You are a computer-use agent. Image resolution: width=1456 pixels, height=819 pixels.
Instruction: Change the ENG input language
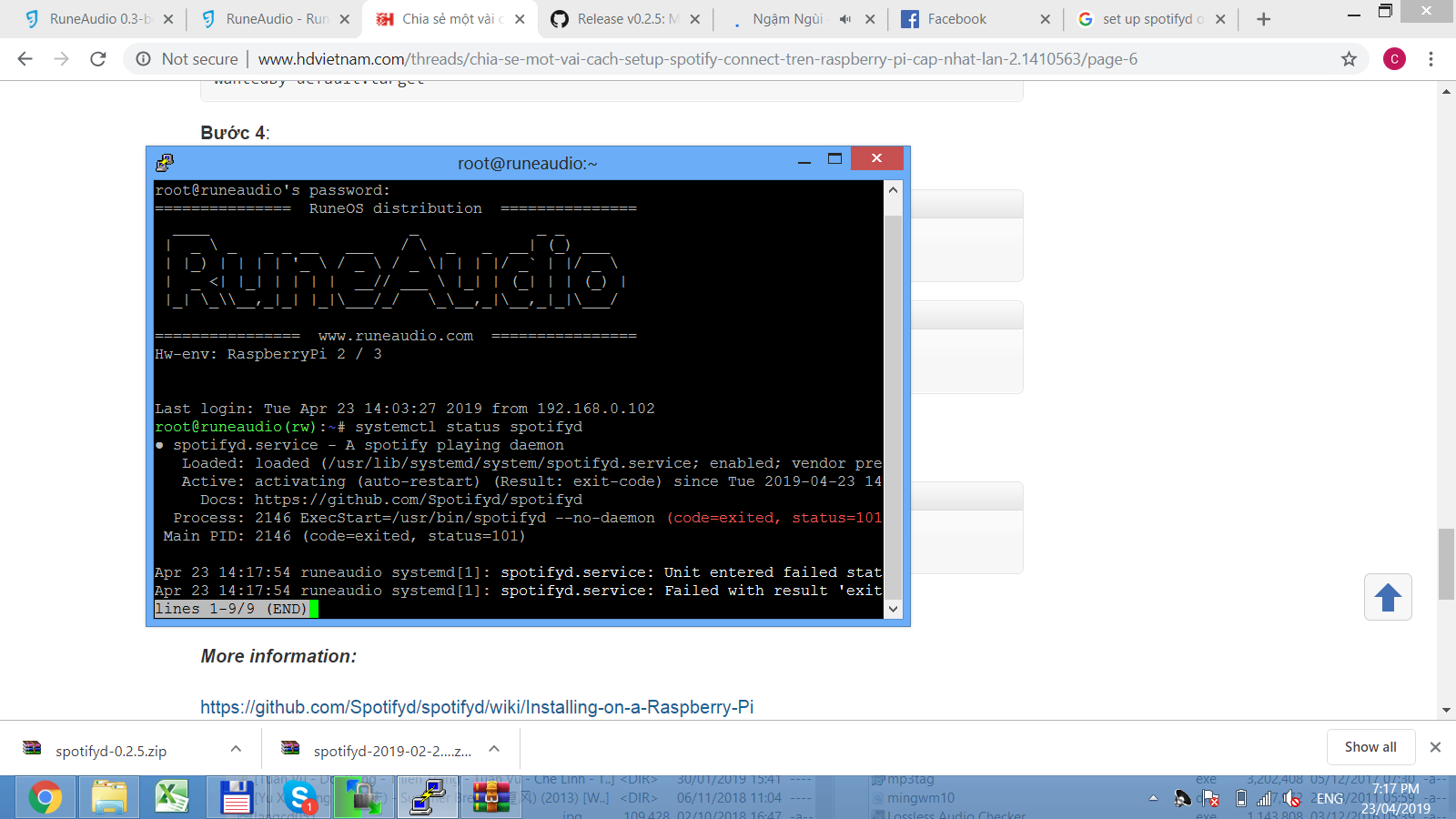pos(1330,798)
